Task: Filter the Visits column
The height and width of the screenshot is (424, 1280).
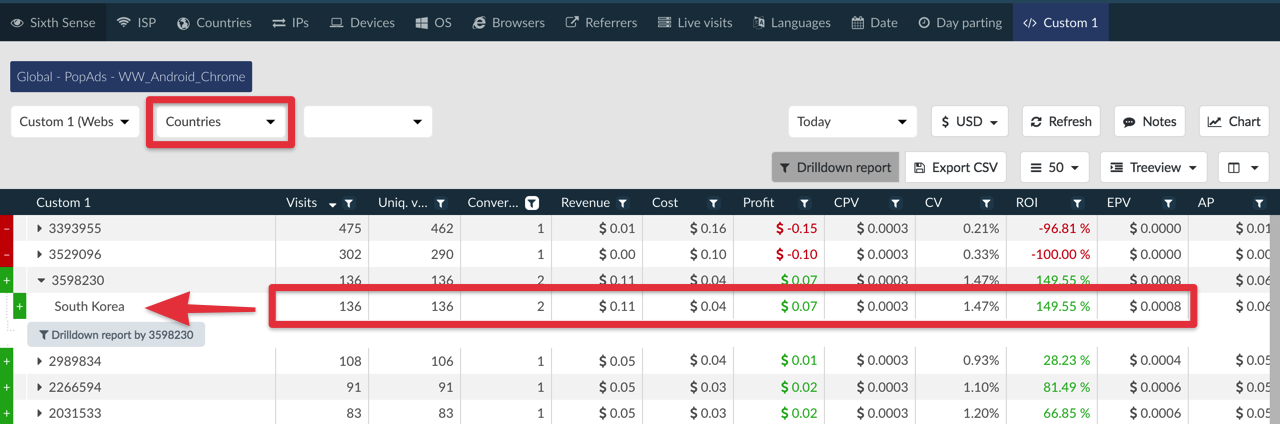Action: (348, 203)
